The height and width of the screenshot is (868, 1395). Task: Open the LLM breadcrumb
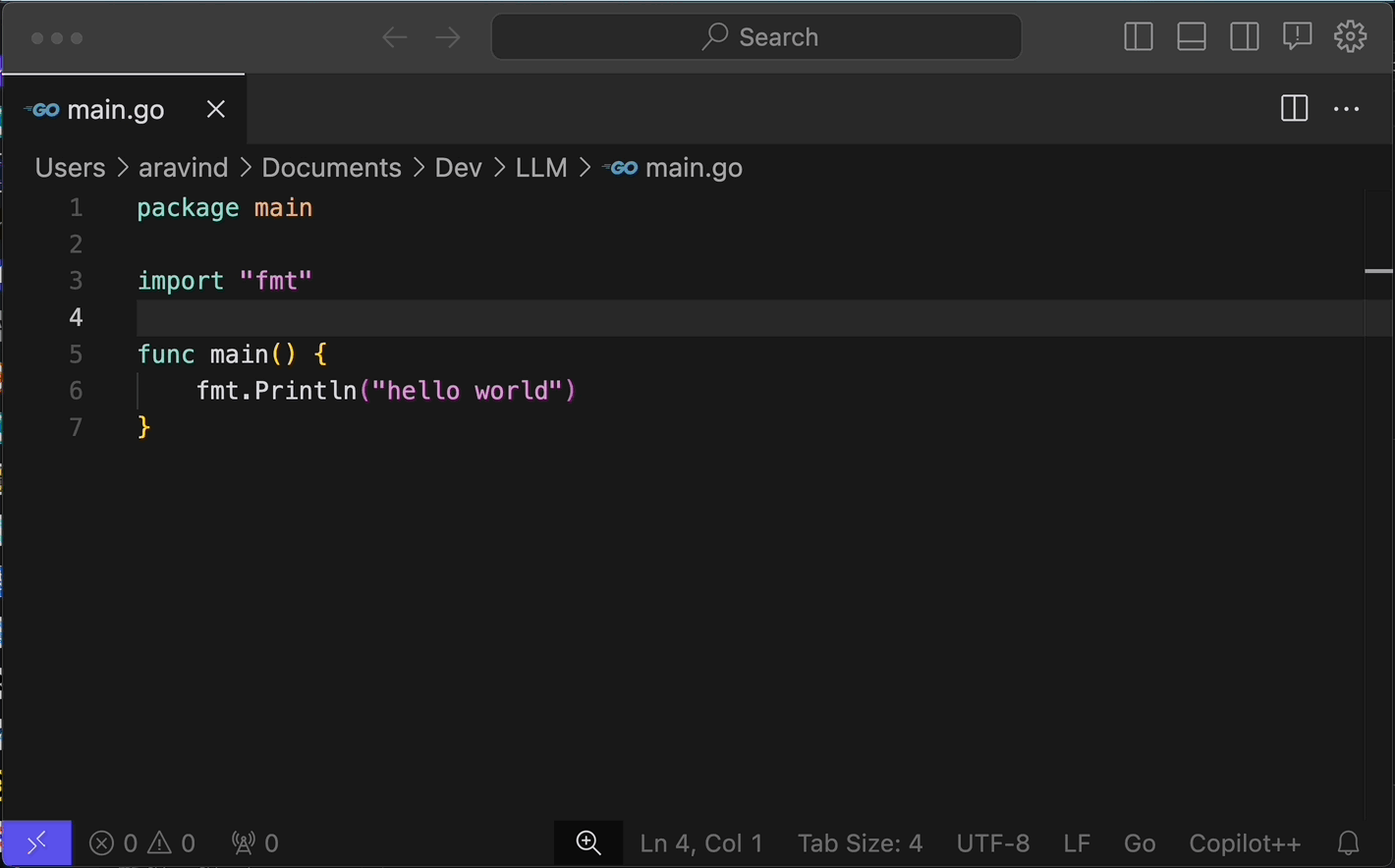541,168
